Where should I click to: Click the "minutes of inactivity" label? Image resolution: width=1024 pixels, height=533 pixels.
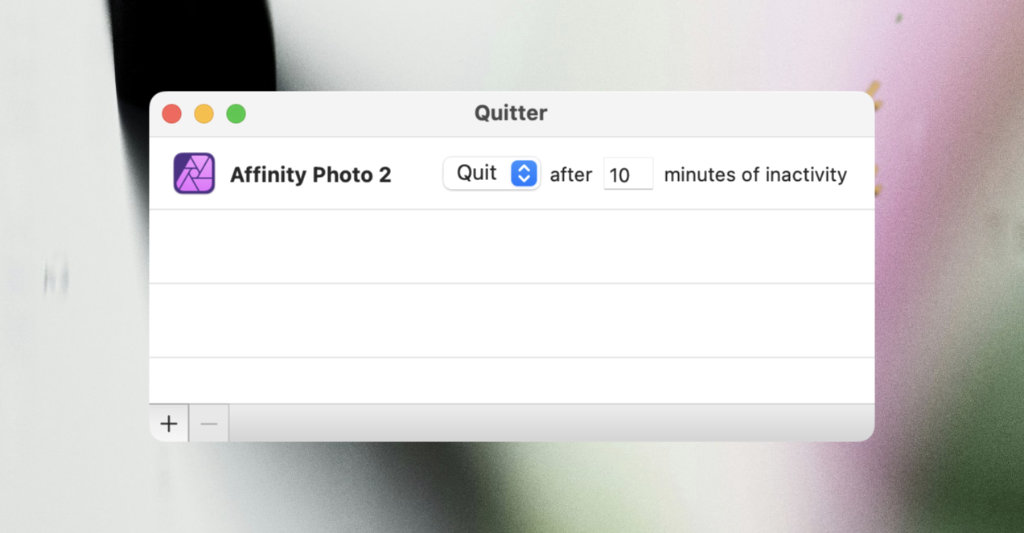[x=755, y=175]
